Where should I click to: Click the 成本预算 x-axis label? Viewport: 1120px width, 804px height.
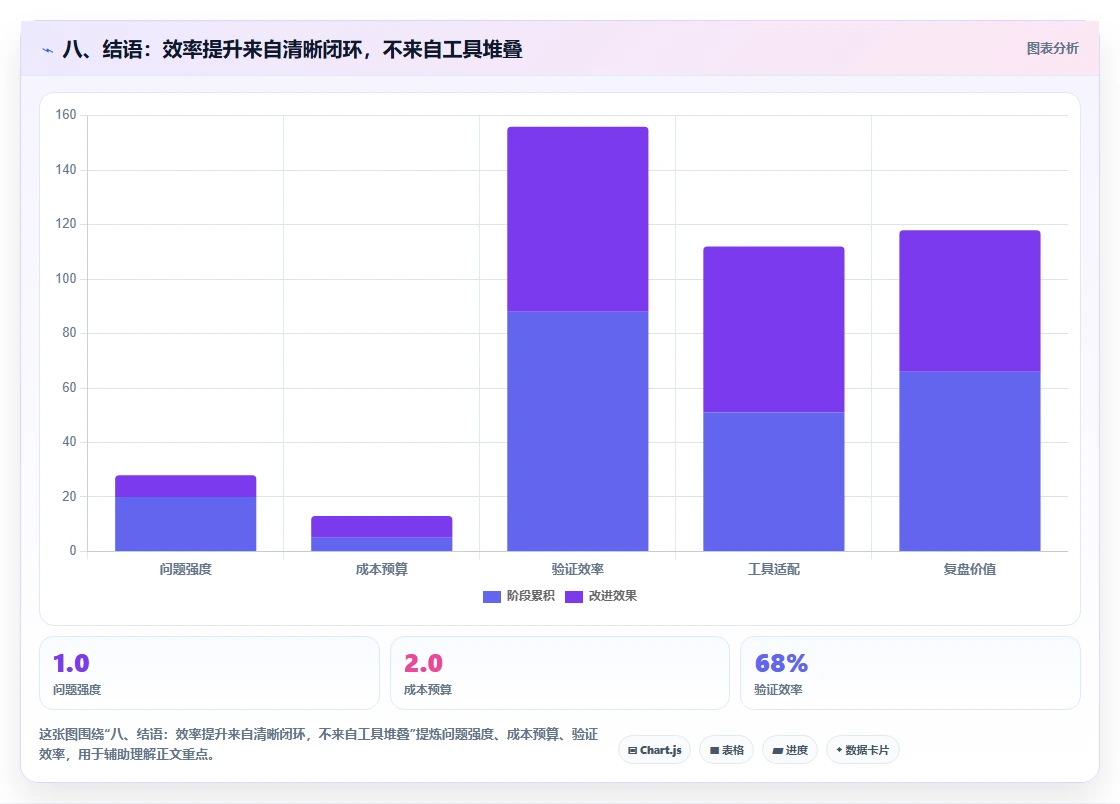click(381, 569)
